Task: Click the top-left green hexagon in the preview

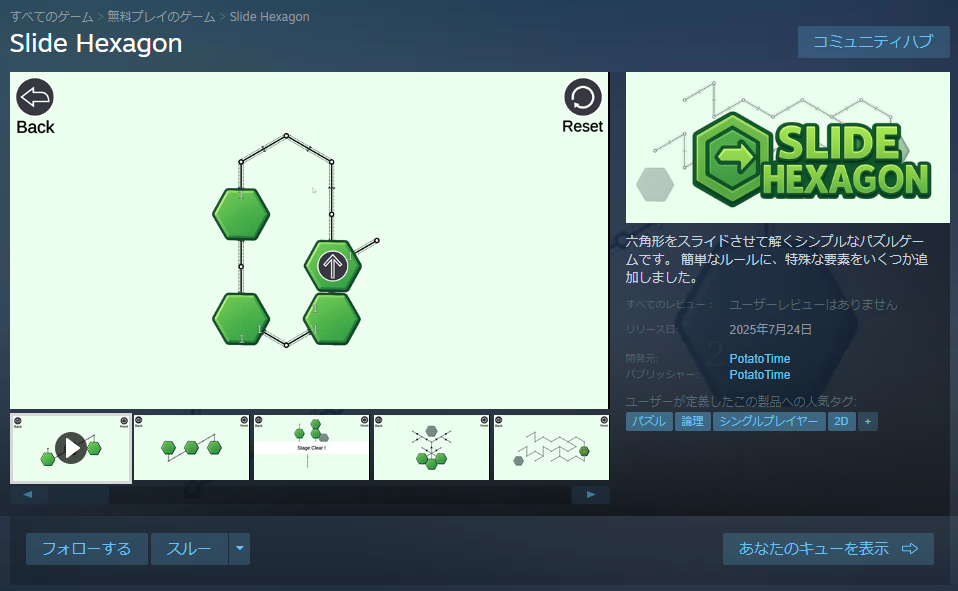Action: tap(241, 215)
